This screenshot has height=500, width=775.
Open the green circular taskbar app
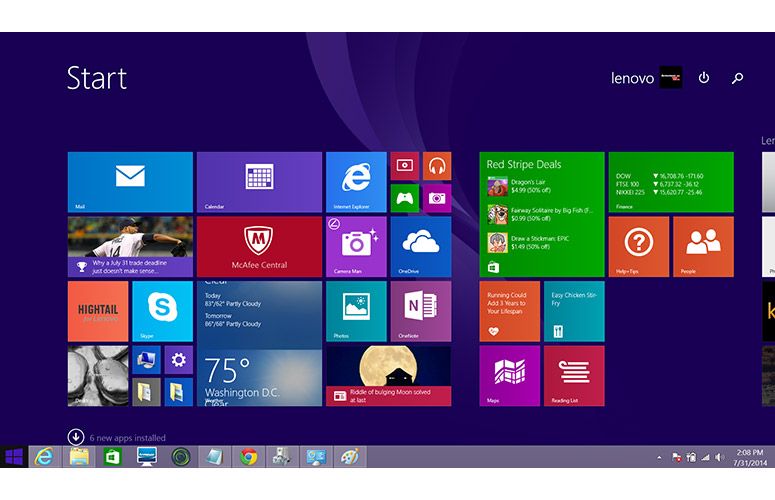click(181, 457)
